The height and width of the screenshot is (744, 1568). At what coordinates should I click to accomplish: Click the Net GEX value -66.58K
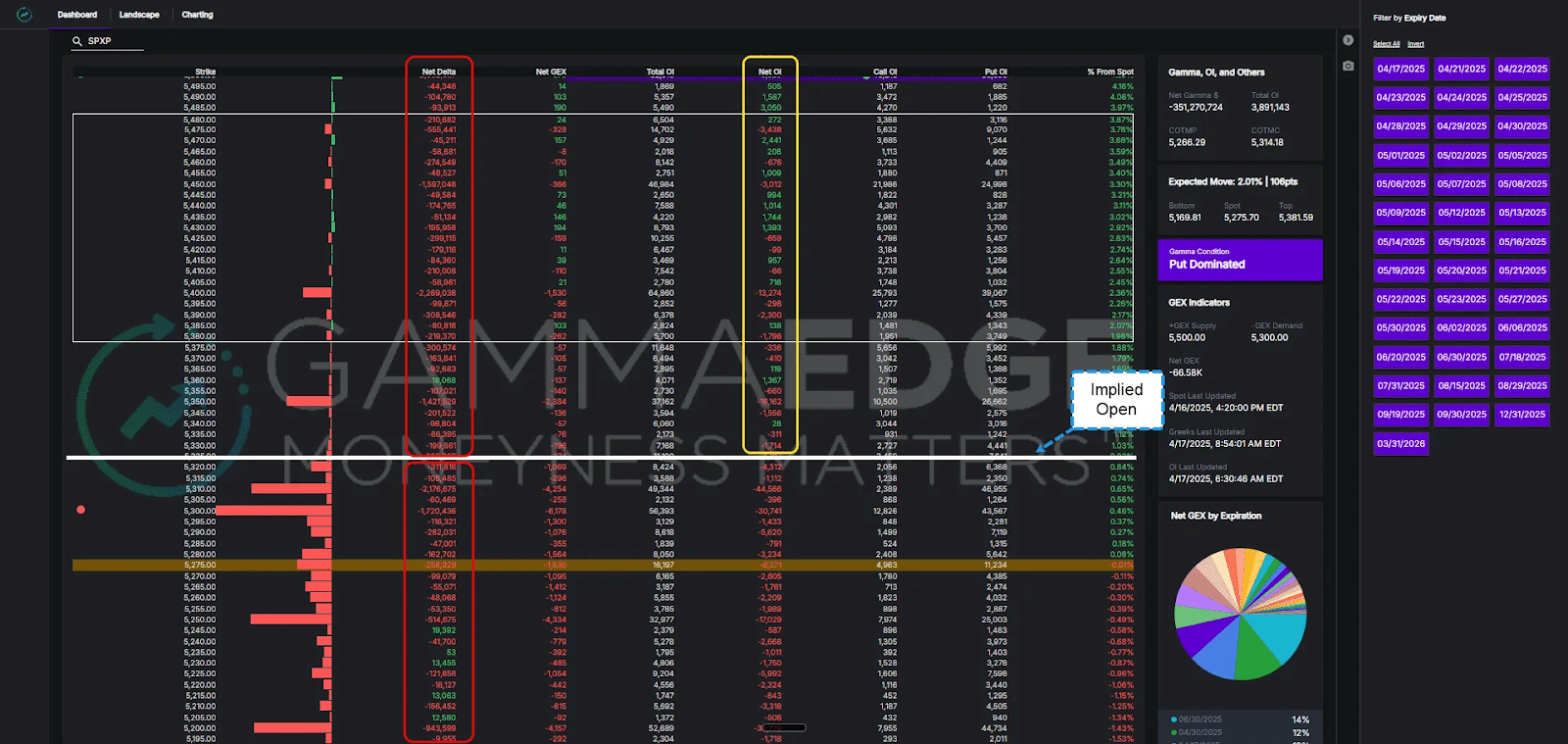(x=1185, y=373)
